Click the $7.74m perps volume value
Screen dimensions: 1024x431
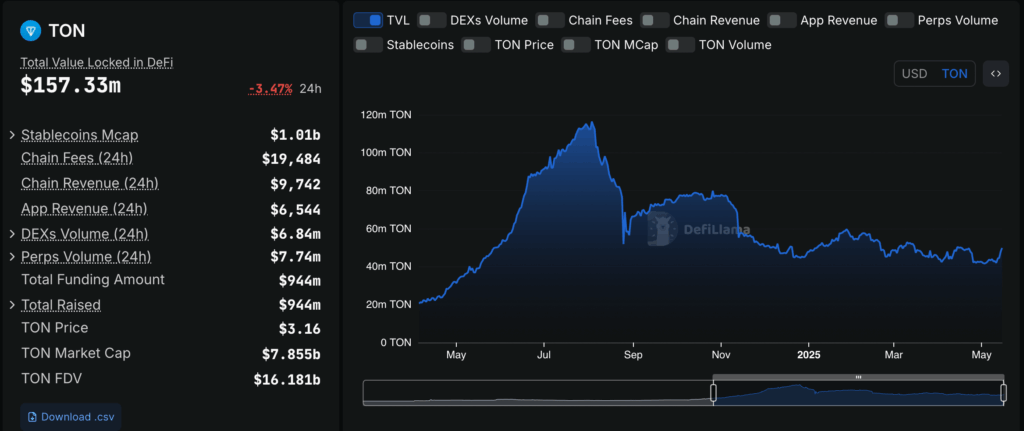click(x=295, y=257)
